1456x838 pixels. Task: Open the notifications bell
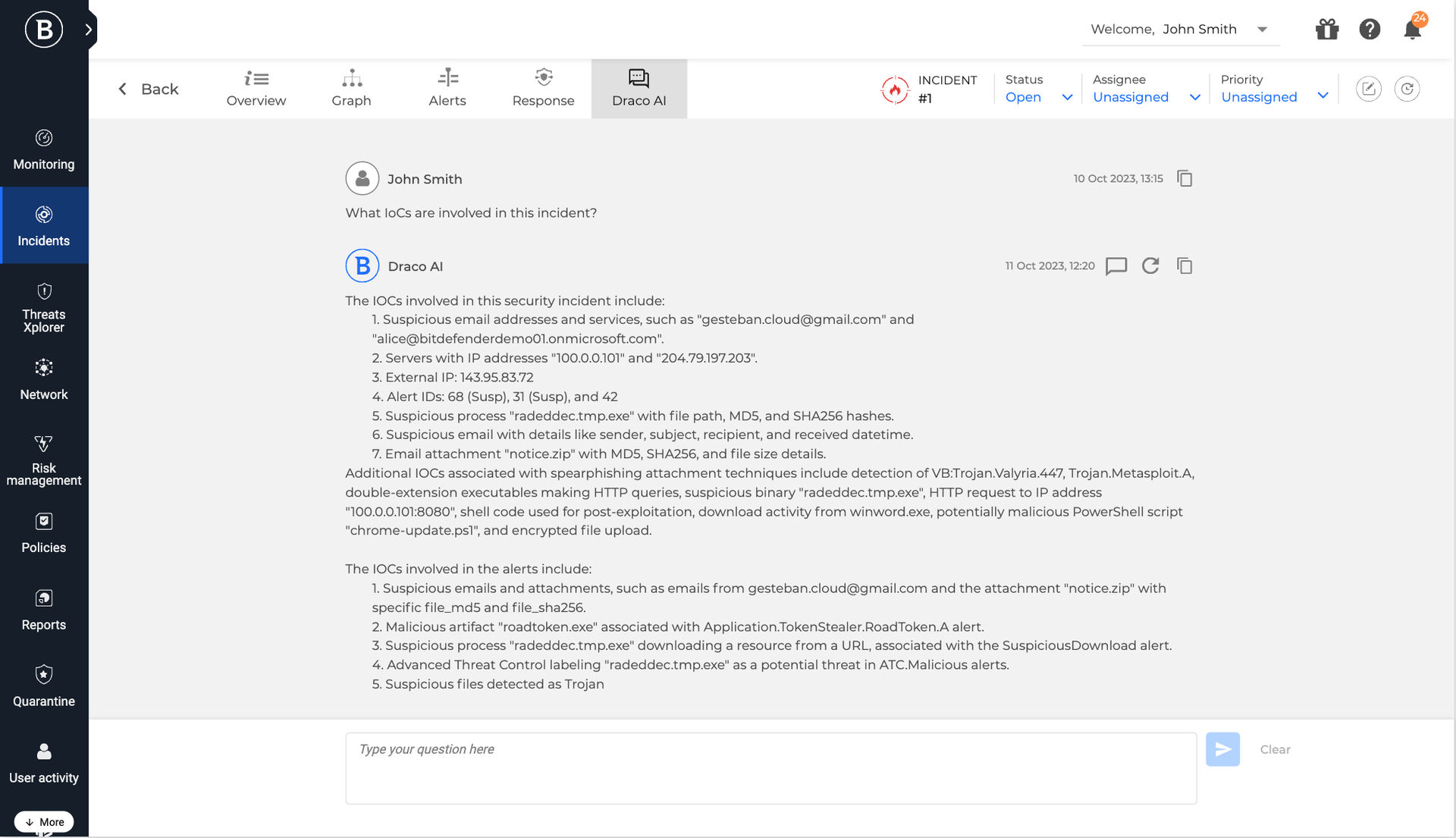[1412, 29]
